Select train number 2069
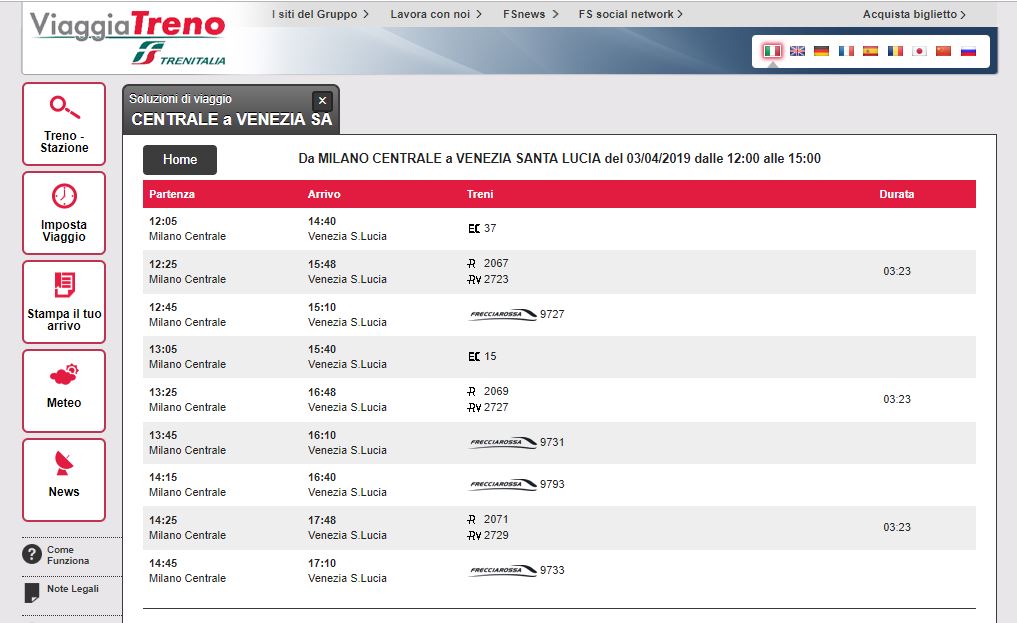The height and width of the screenshot is (623, 1017). (496, 391)
